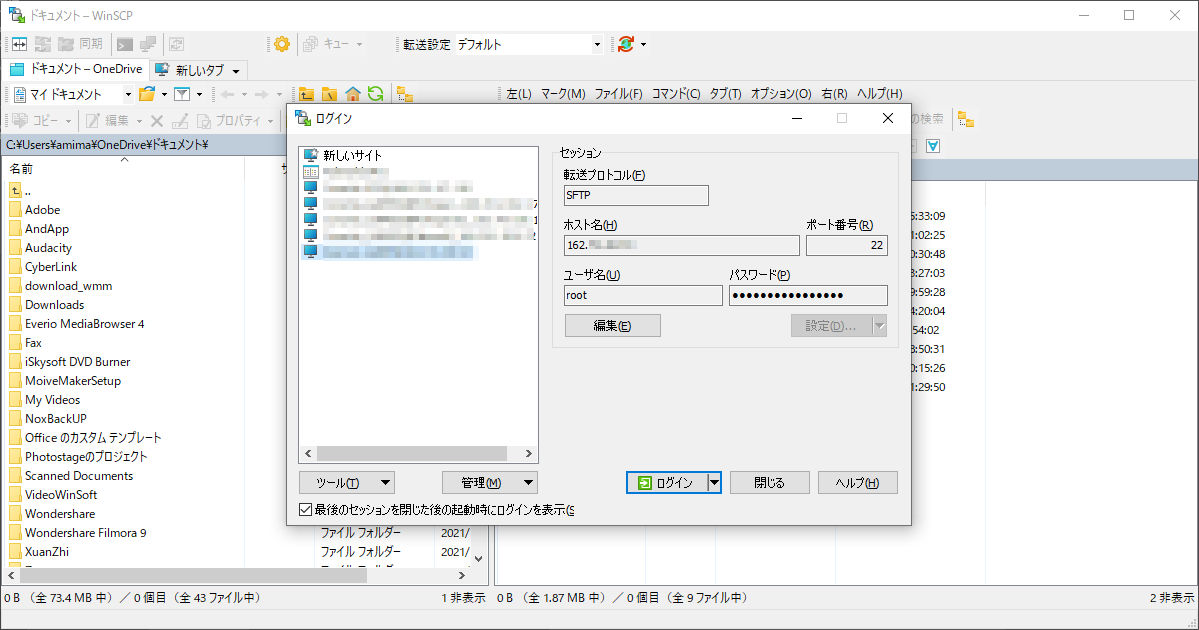Select 新しいサイト in the site list
The image size is (1199, 630).
(352, 156)
